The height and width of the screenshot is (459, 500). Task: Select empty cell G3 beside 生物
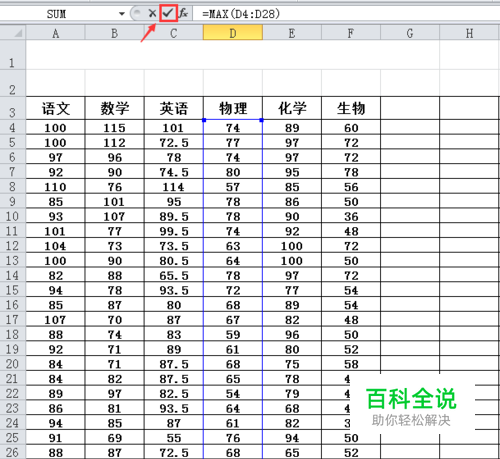click(410, 108)
